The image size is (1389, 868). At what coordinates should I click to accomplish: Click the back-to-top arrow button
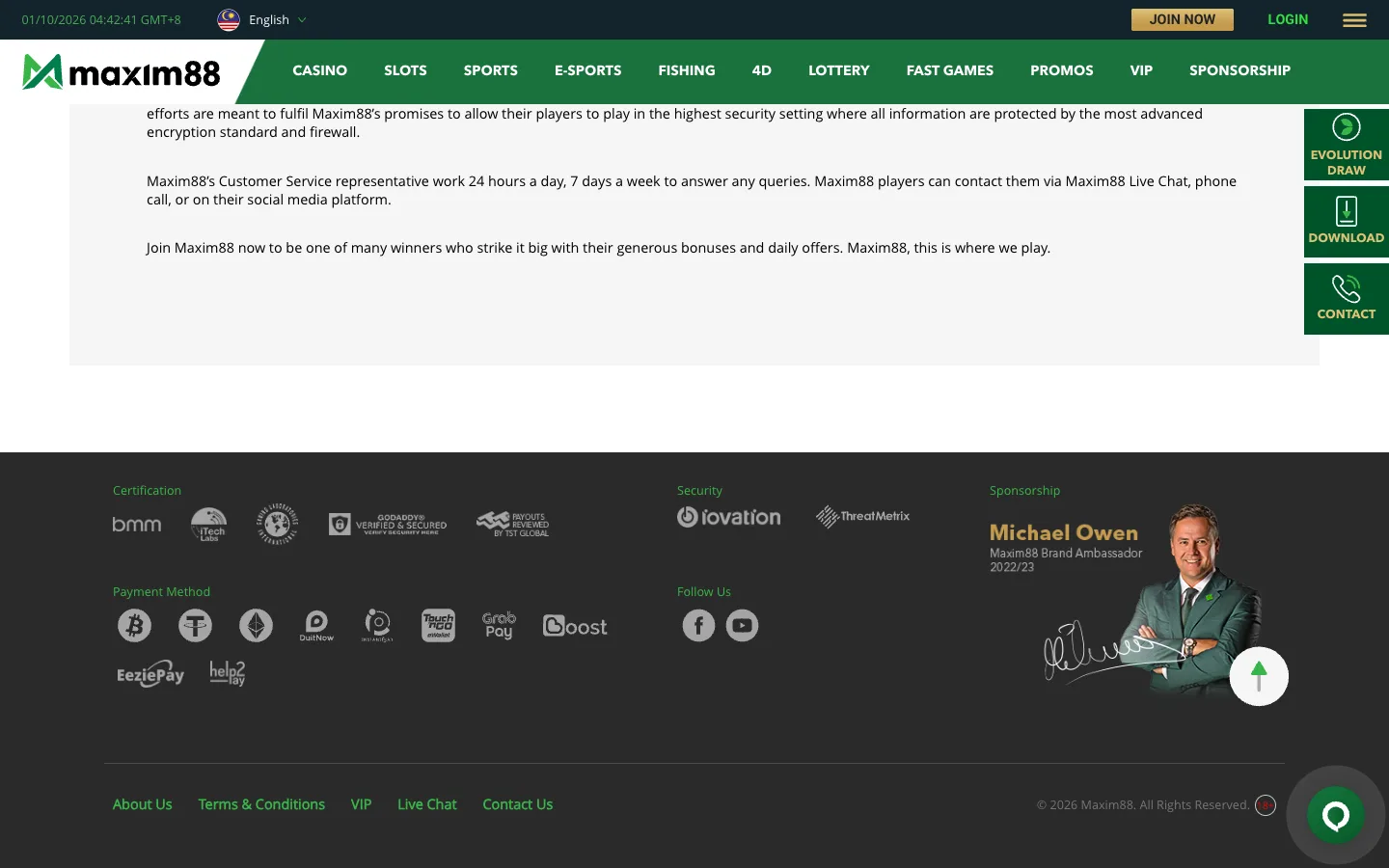tap(1259, 676)
